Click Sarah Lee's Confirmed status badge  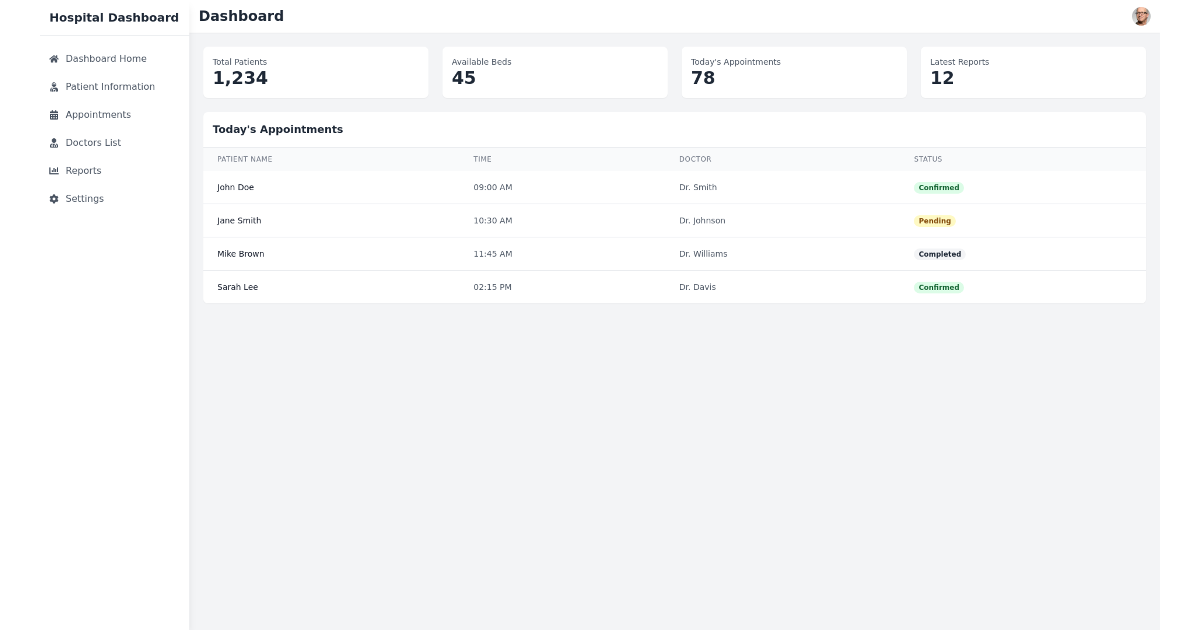tap(939, 287)
